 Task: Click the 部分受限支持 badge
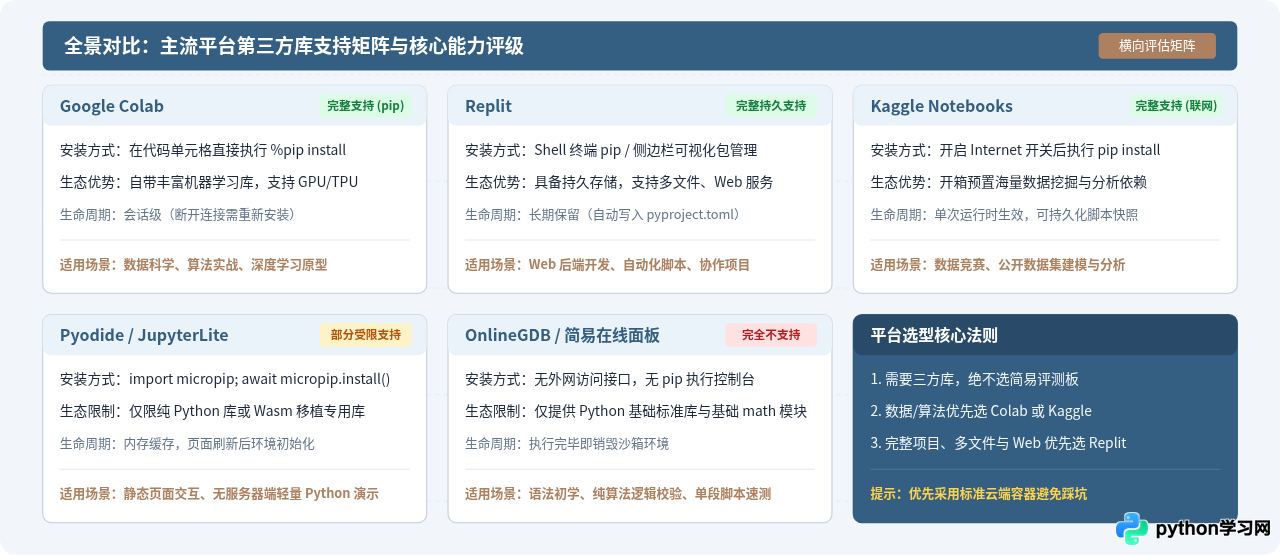pyautogui.click(x=366, y=335)
